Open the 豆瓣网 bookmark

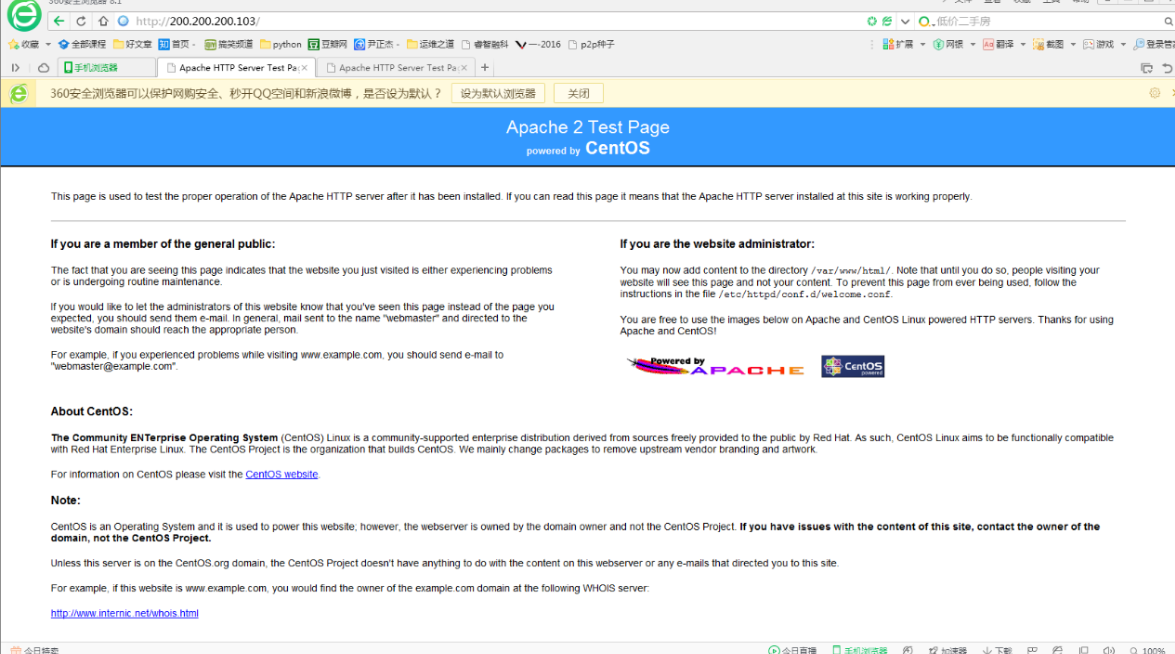click(327, 44)
